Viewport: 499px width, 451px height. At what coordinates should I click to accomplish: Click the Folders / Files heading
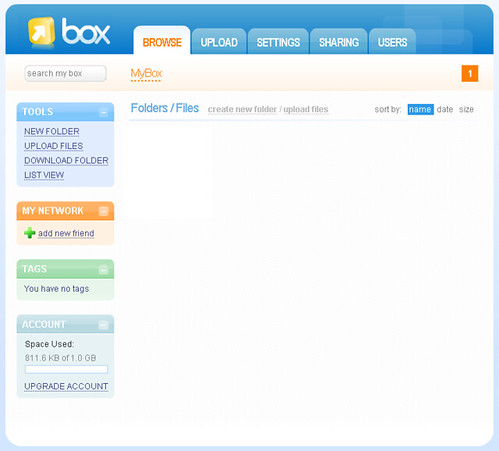pos(165,108)
